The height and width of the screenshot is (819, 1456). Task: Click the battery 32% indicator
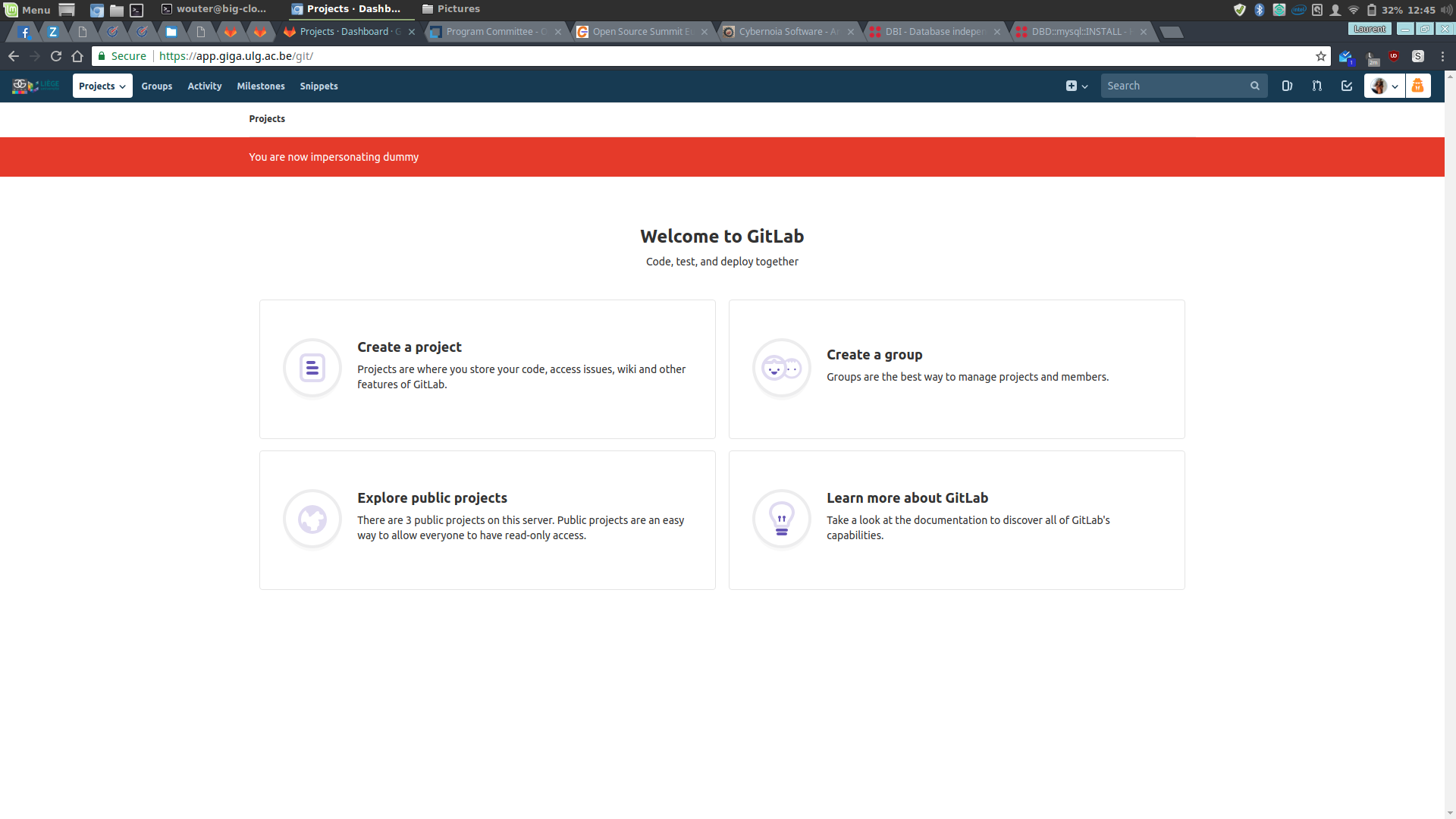click(x=1385, y=10)
